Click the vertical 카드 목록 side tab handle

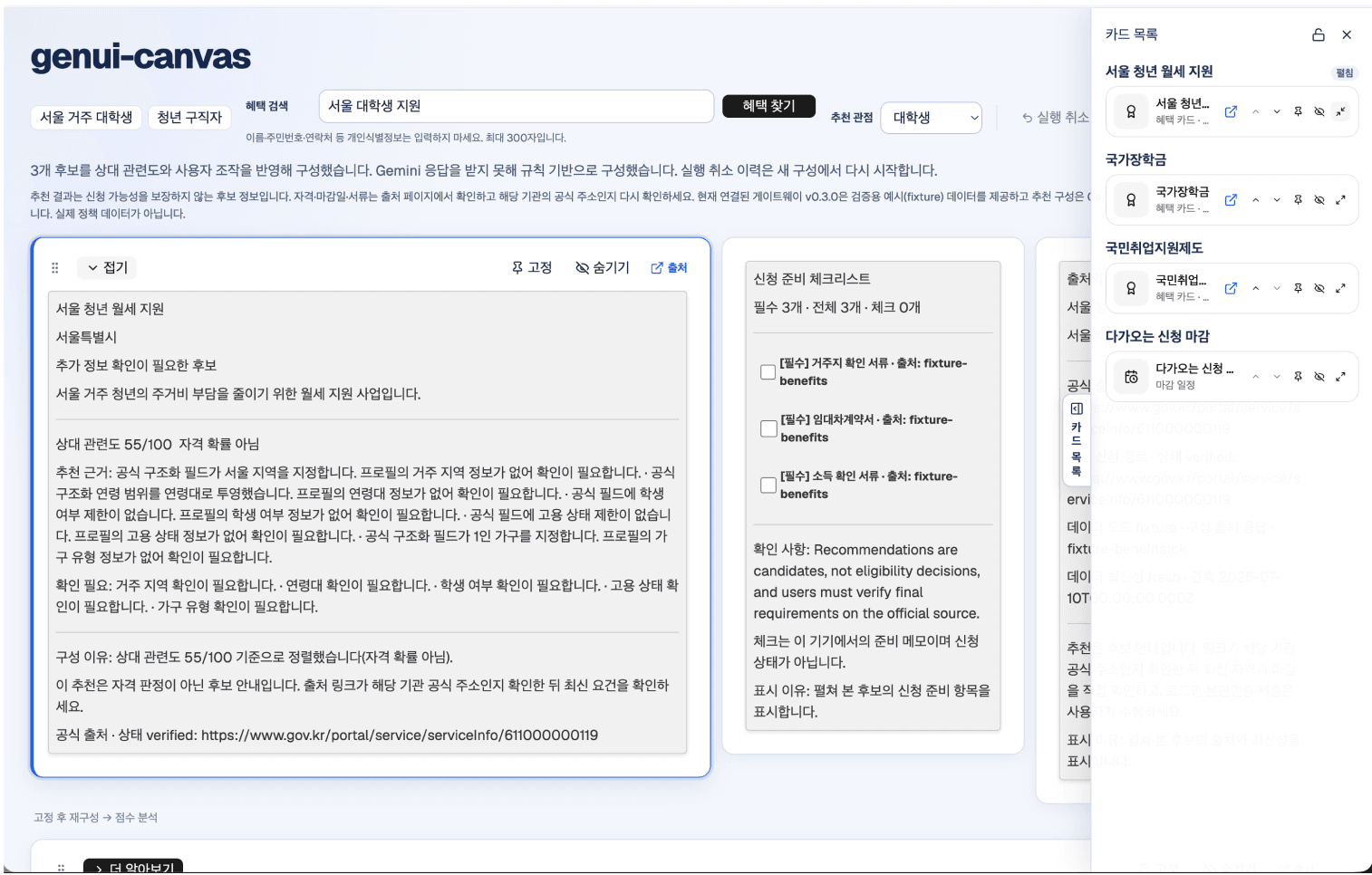point(1077,440)
